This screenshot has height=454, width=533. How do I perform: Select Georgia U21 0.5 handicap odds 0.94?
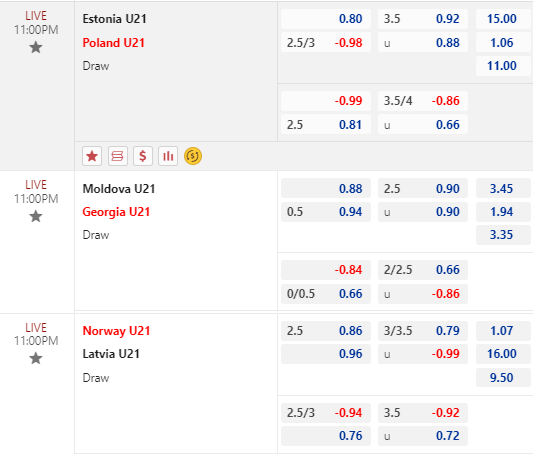point(326,212)
